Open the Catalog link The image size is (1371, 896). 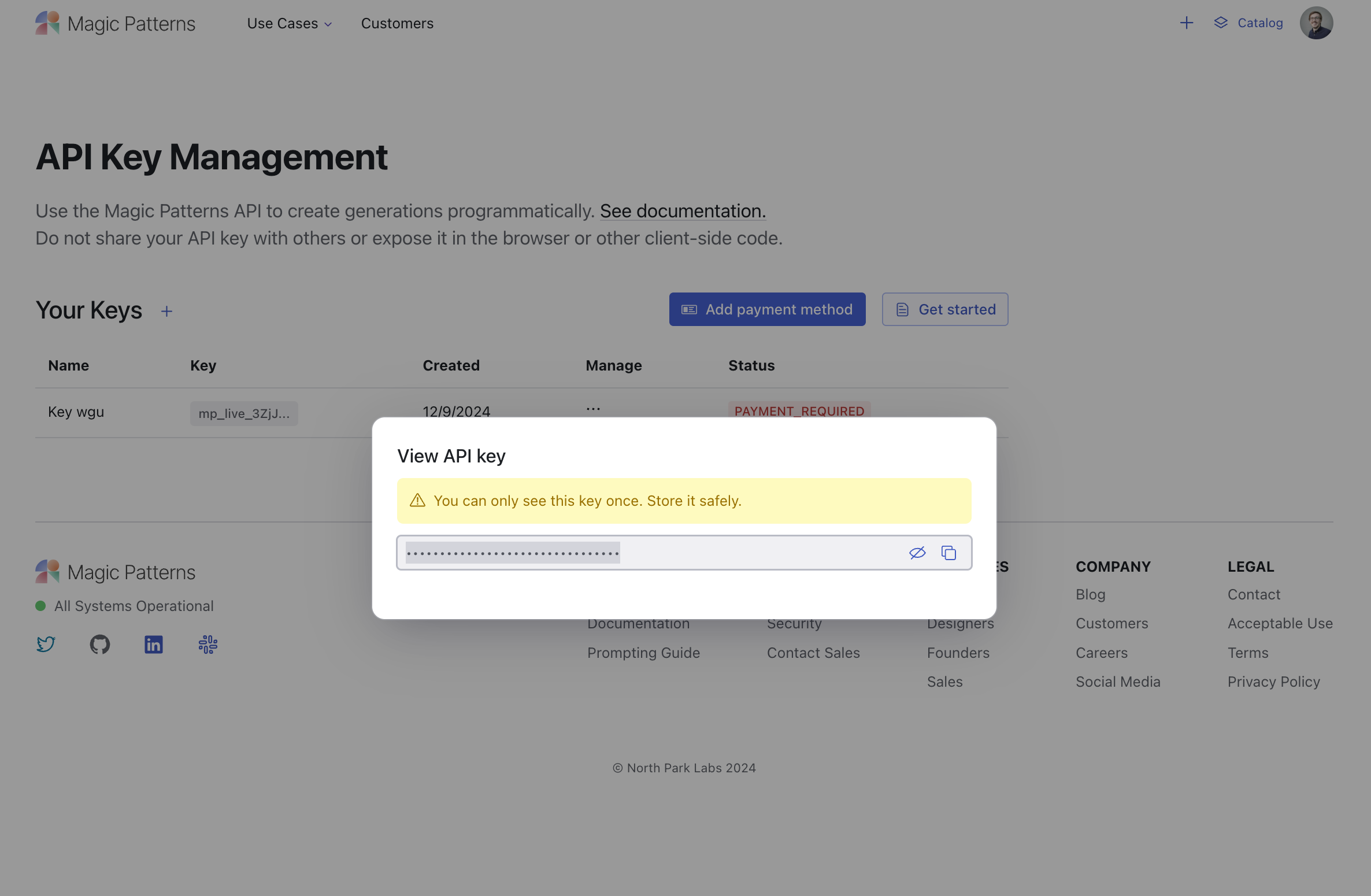pos(1248,23)
